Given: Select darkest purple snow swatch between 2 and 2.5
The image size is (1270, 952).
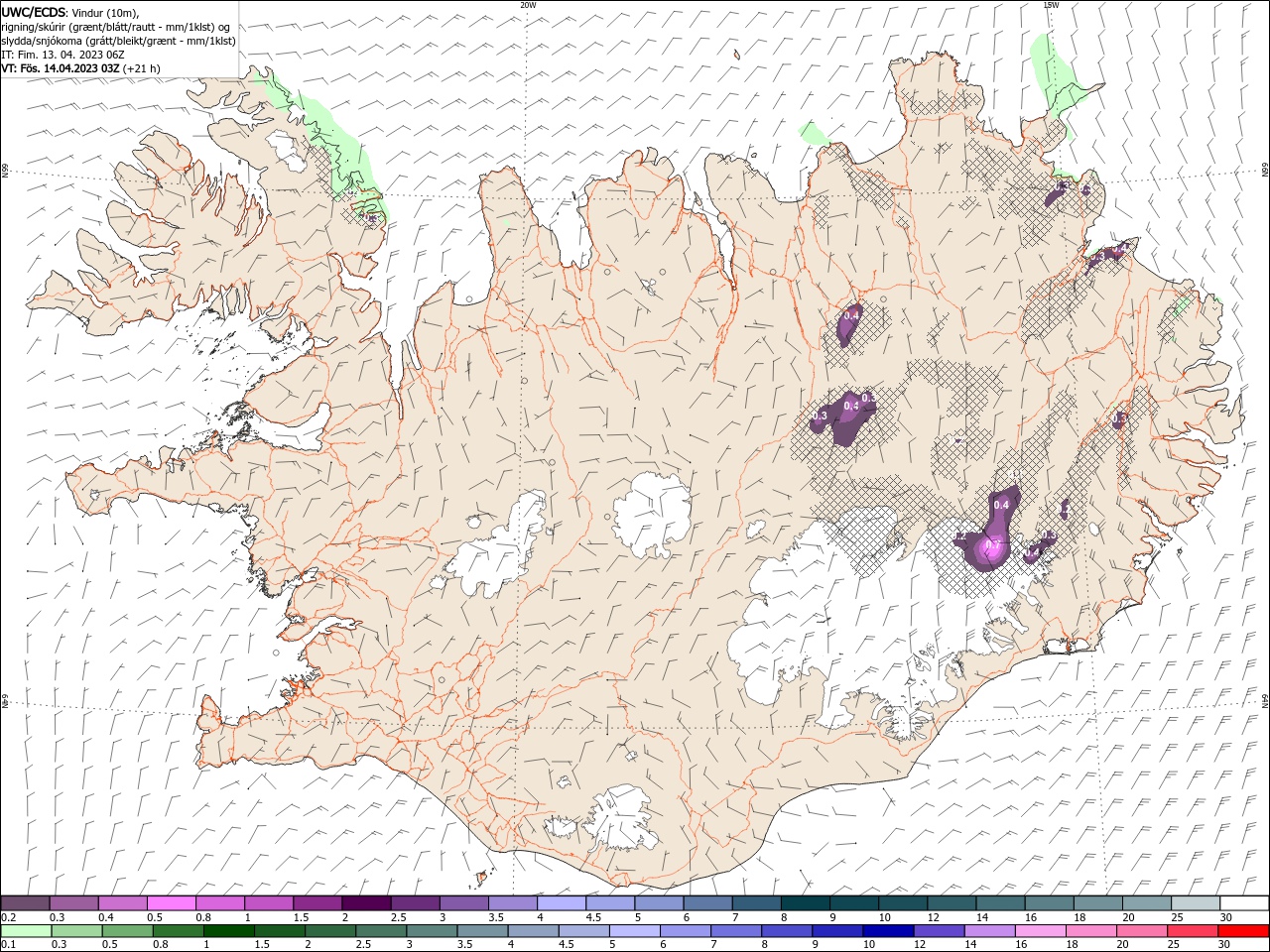Looking at the screenshot, I should (366, 903).
